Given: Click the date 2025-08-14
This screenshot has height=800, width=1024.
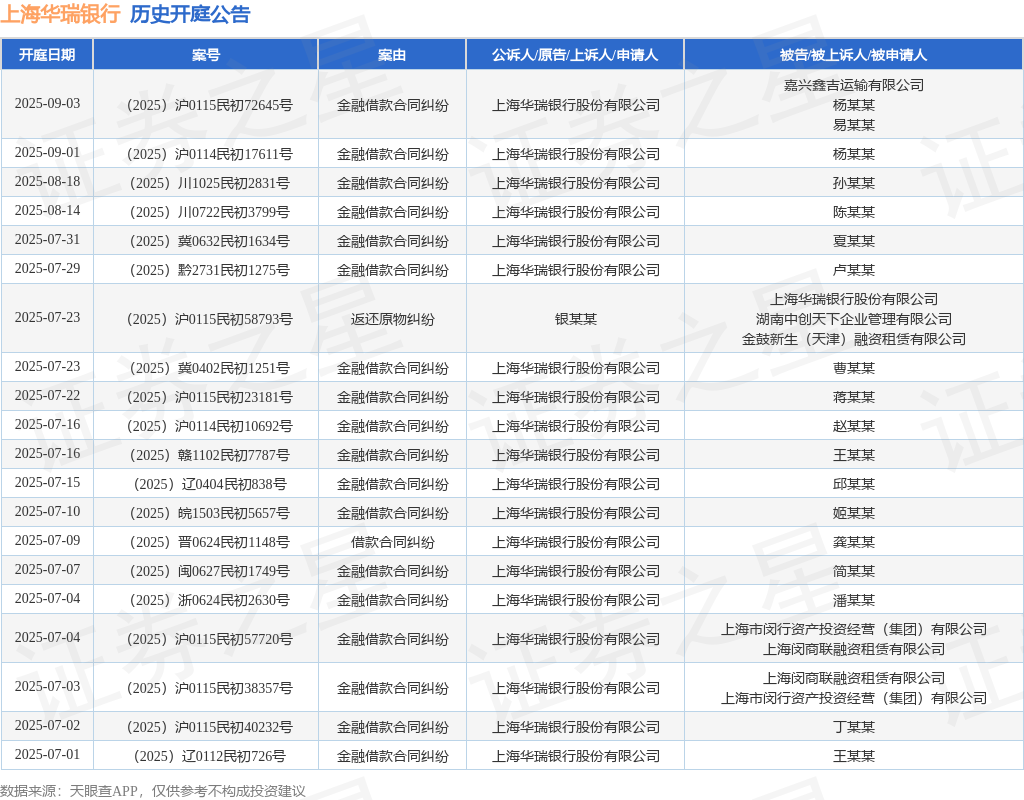Looking at the screenshot, I should [x=47, y=210].
